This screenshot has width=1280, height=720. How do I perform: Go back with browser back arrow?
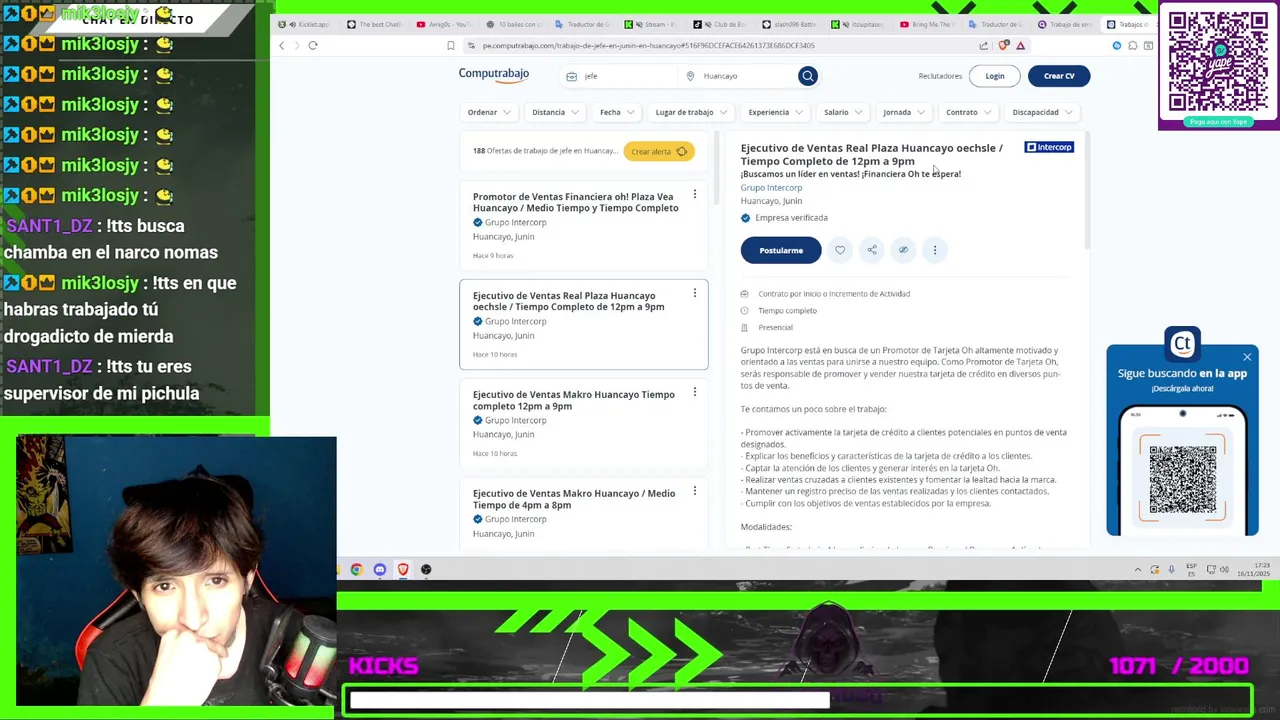click(282, 45)
